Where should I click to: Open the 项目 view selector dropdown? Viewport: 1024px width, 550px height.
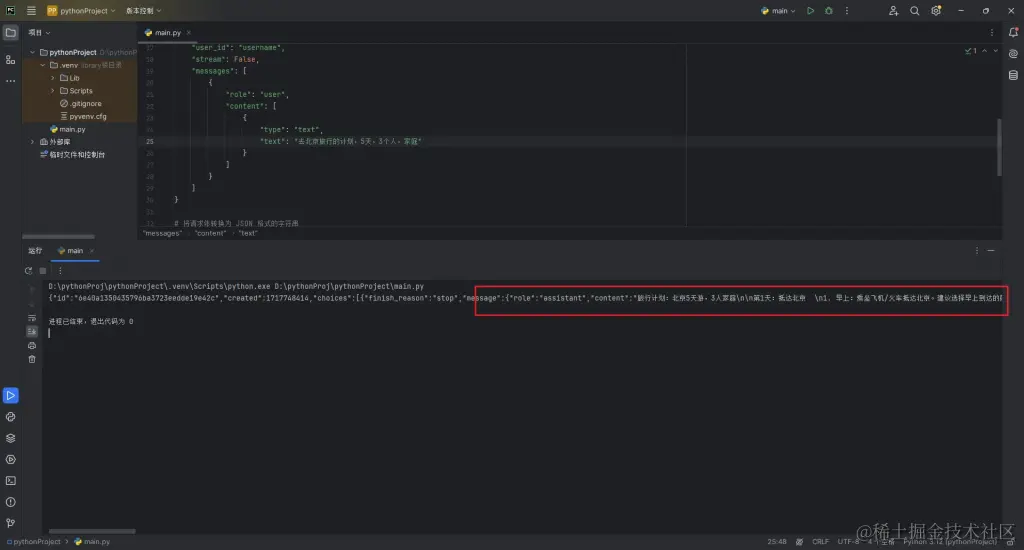[39, 32]
